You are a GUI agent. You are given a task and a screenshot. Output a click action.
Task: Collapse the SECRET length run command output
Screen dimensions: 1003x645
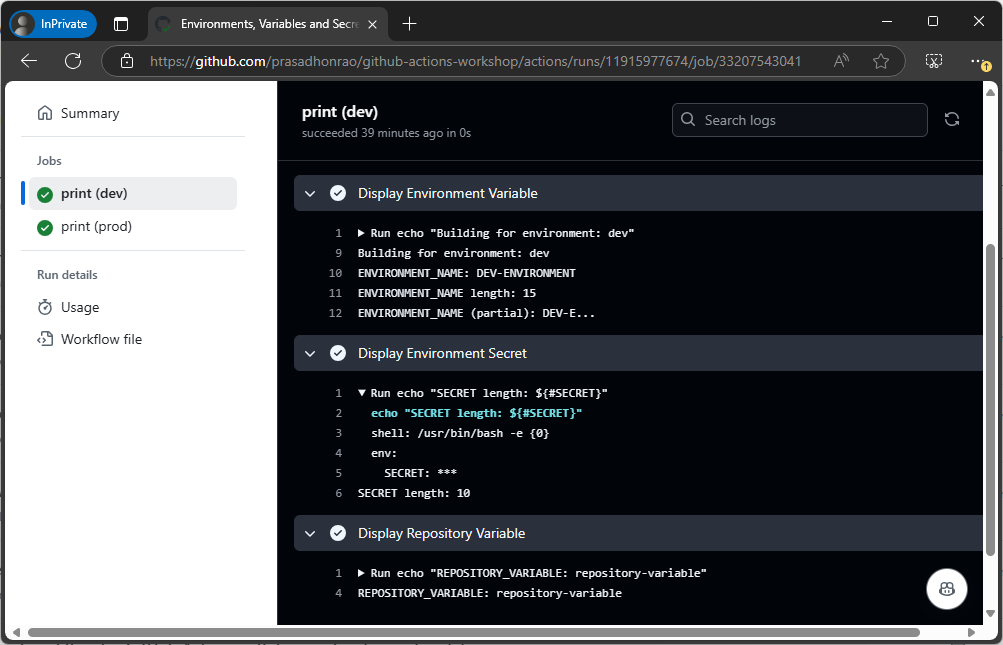point(361,392)
